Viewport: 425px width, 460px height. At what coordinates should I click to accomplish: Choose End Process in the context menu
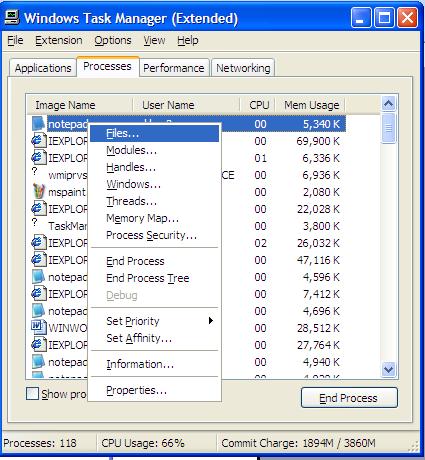(x=154, y=261)
